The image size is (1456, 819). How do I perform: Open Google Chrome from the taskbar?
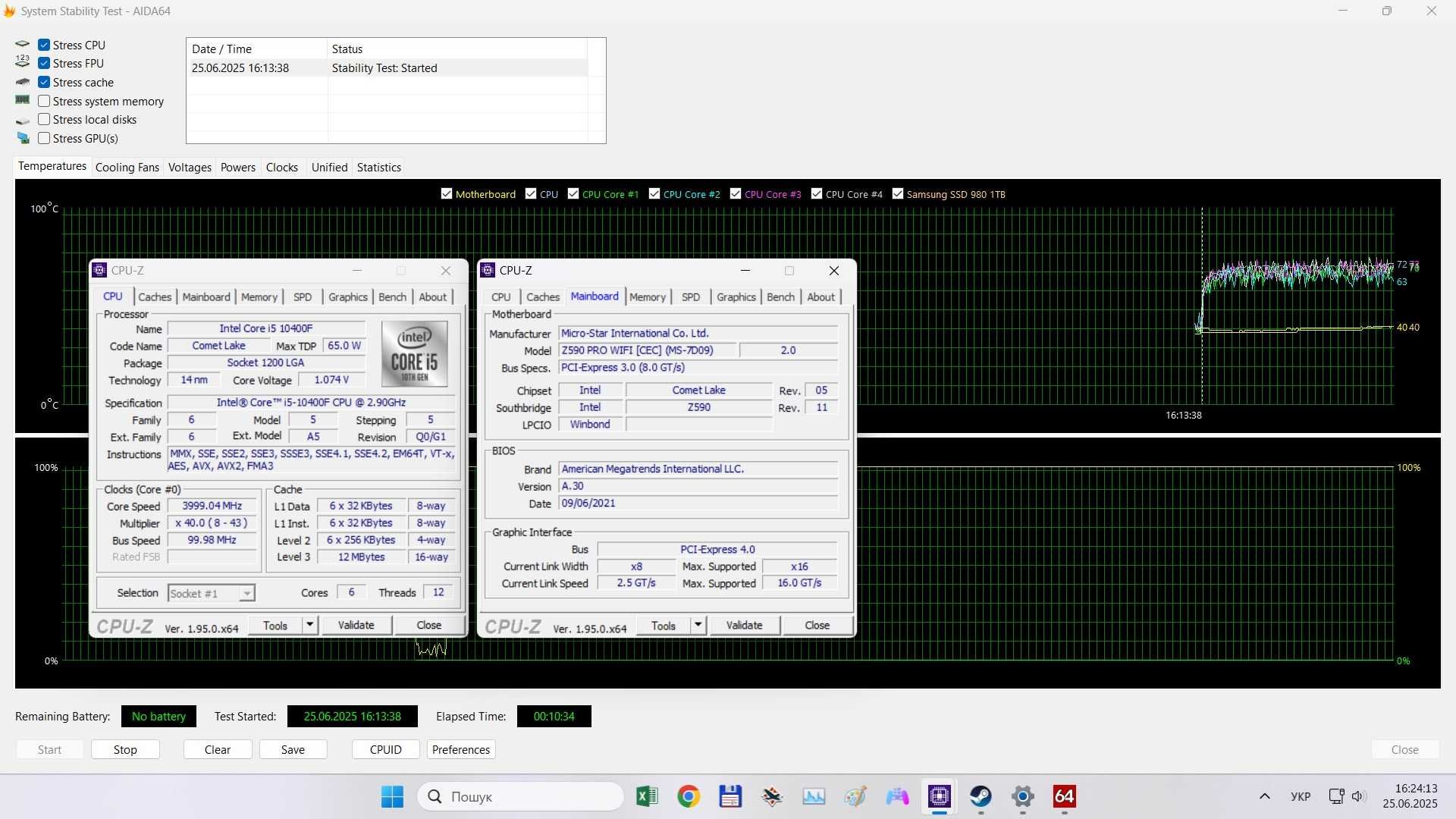pos(689,796)
